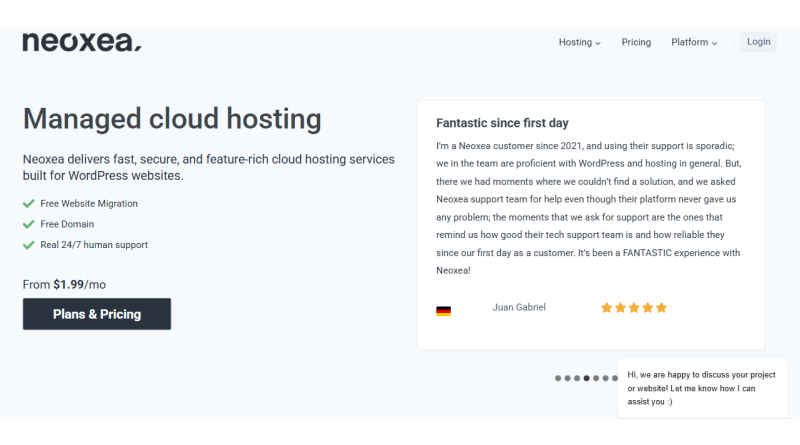
Task: Click the third star in the rating
Action: [634, 308]
